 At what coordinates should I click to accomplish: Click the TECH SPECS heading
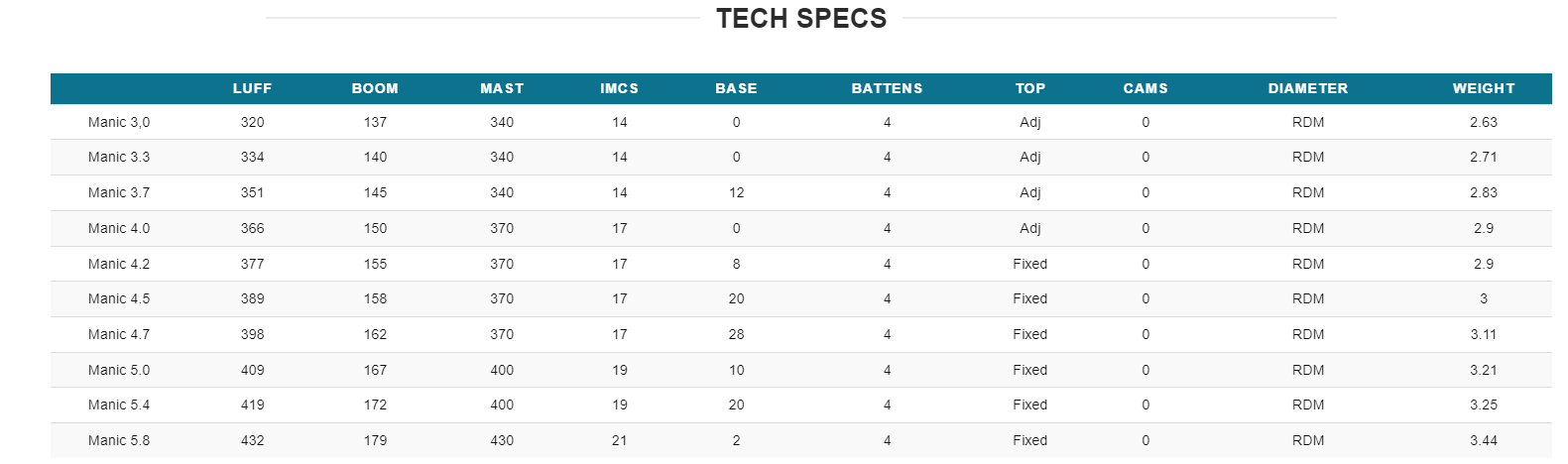(x=801, y=19)
